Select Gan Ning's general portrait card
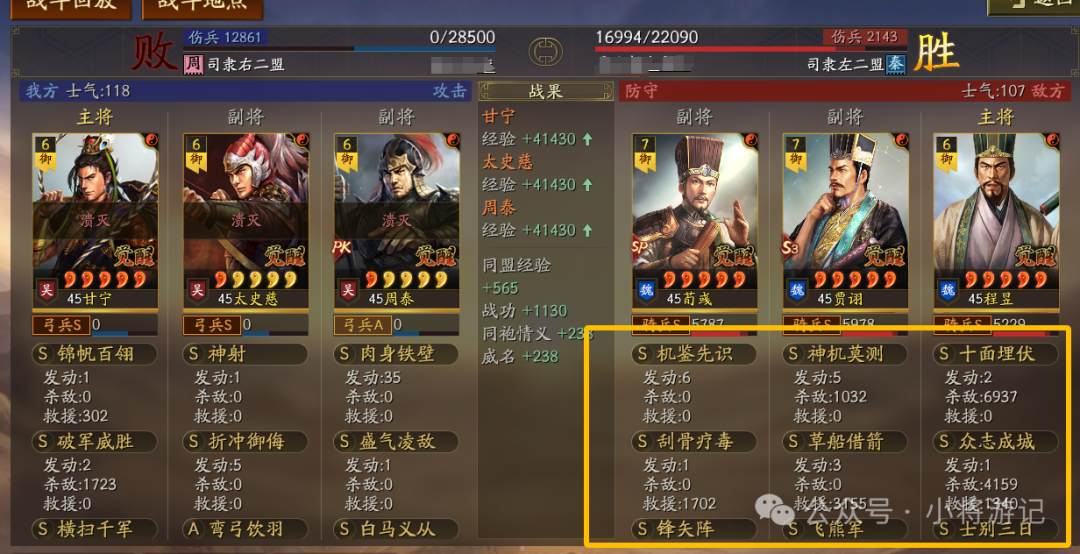1080x554 pixels. click(95, 221)
